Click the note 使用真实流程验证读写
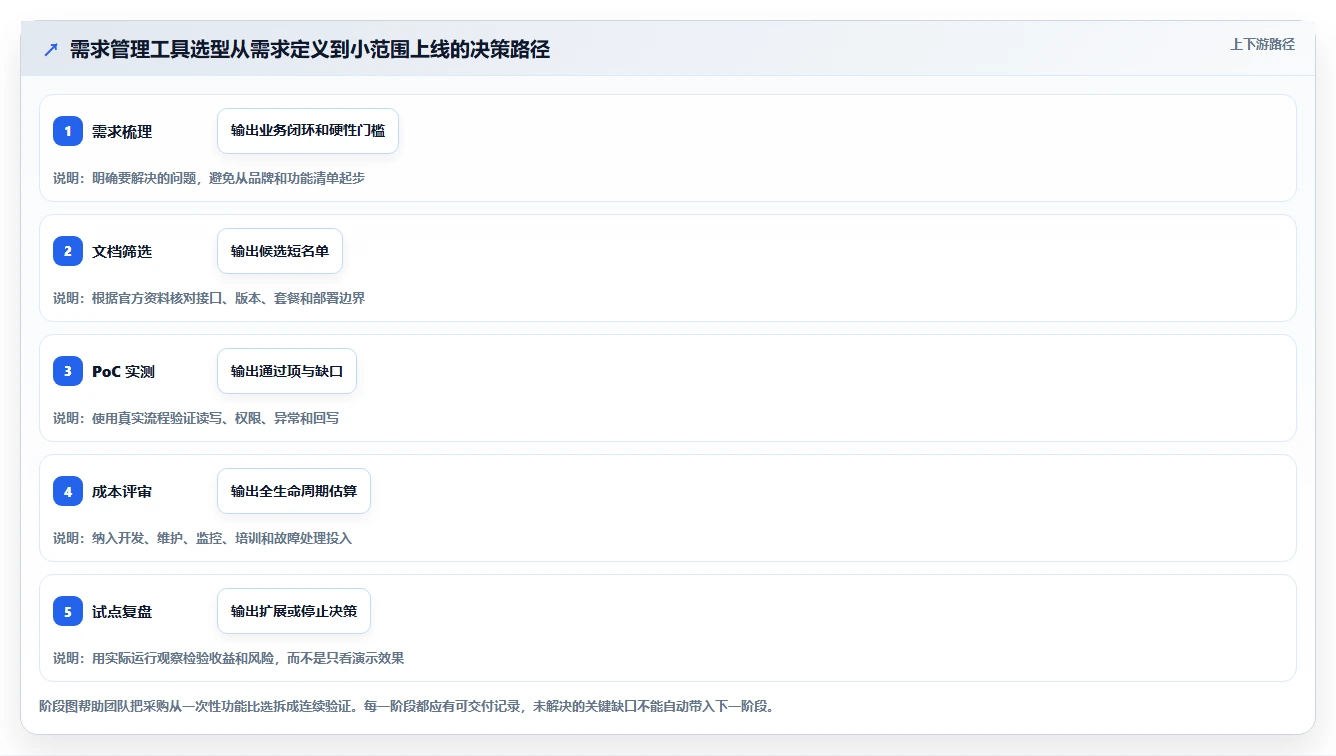Screen dimensions: 1336x756 click(x=196, y=418)
